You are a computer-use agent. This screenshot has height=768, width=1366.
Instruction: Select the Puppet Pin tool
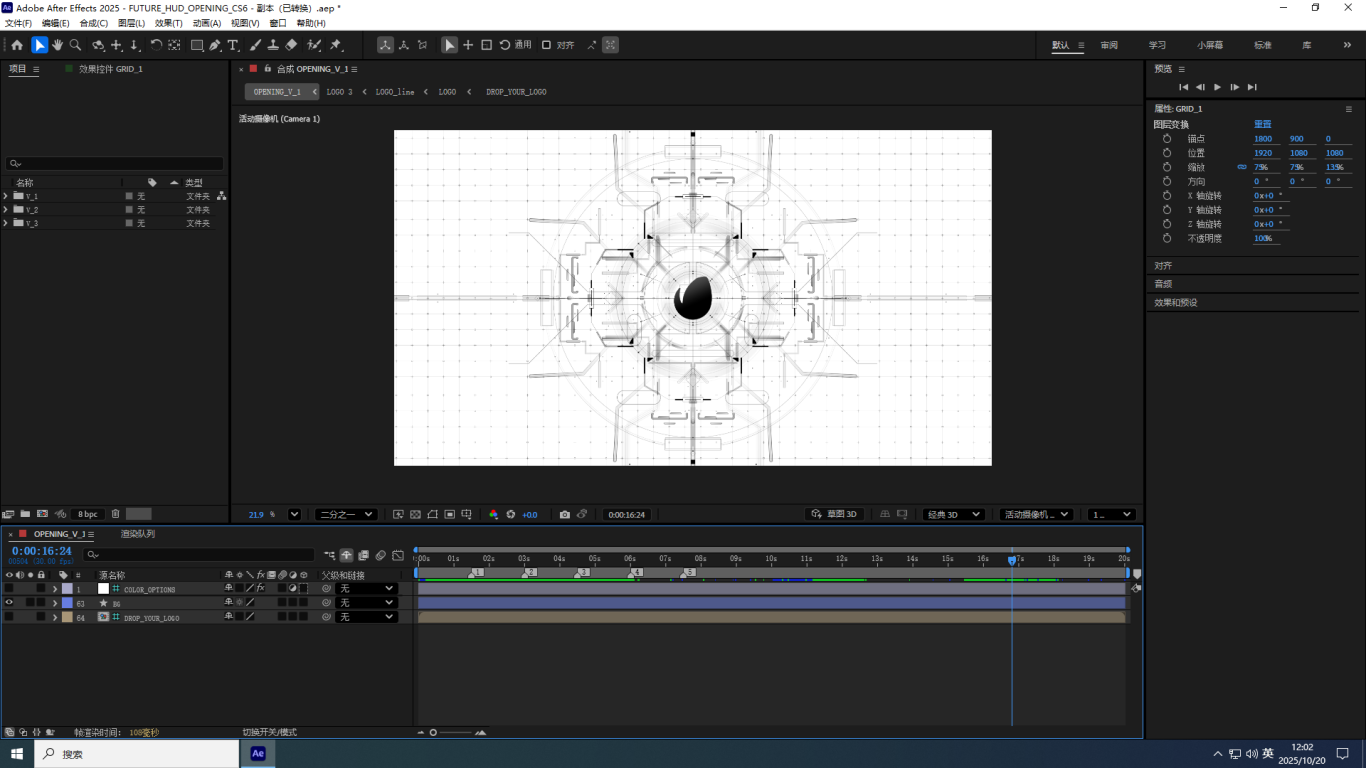coord(336,45)
